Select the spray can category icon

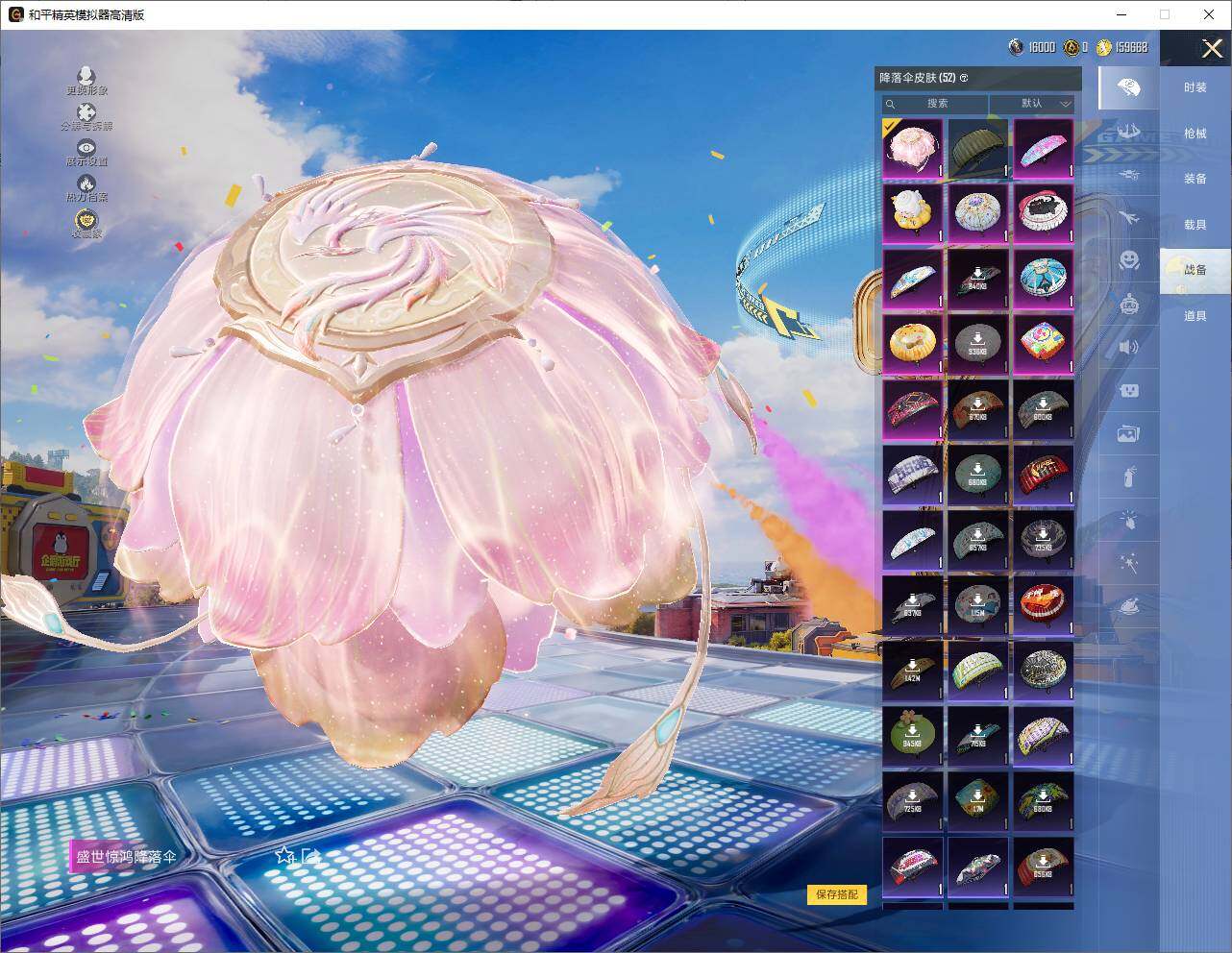(x=1128, y=476)
